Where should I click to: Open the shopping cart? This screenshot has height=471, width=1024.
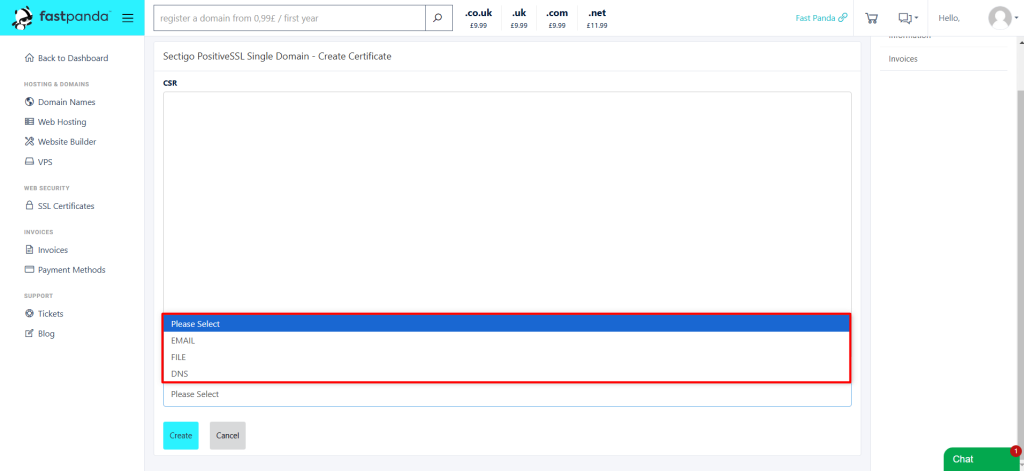pos(871,18)
